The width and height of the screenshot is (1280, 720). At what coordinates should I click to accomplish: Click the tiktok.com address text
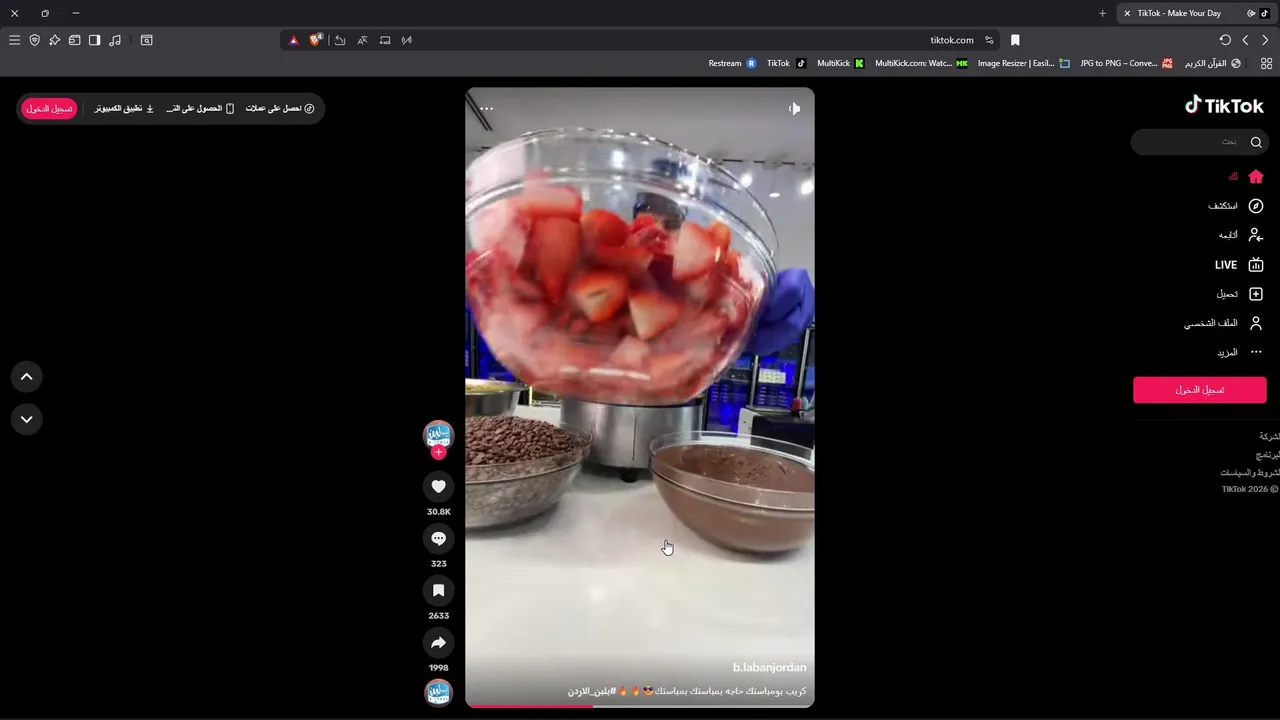(952, 40)
